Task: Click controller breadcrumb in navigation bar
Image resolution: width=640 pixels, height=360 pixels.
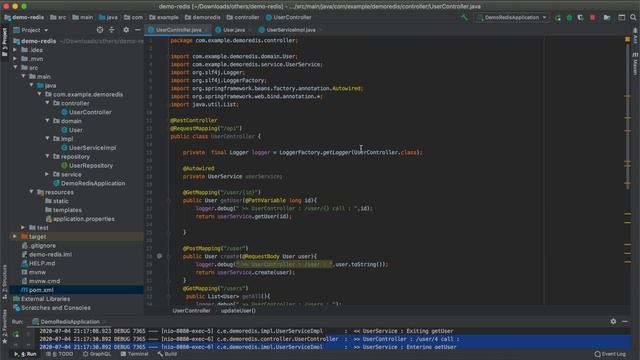Action: (x=243, y=18)
